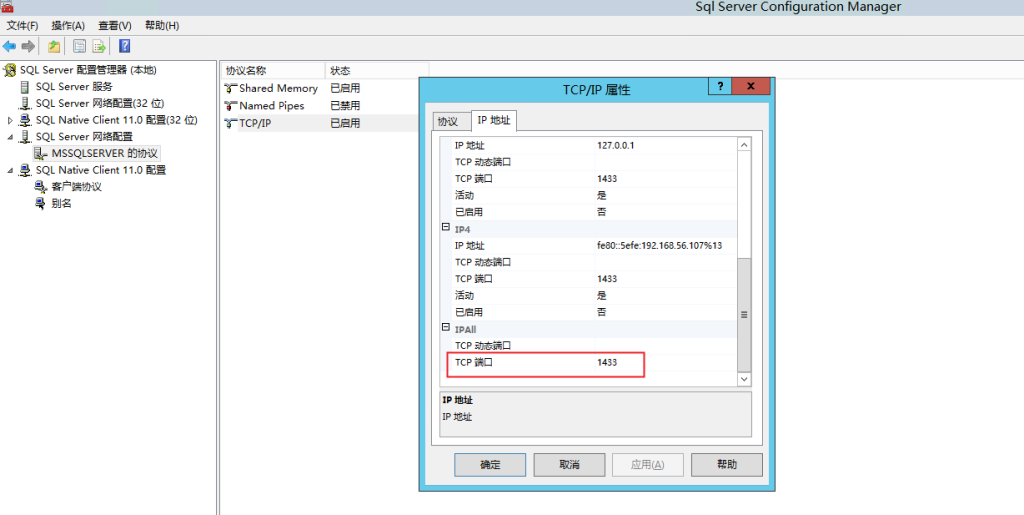Click the 客户端协议 tree icon
Image resolution: width=1024 pixels, height=515 pixels.
pyautogui.click(x=40, y=187)
